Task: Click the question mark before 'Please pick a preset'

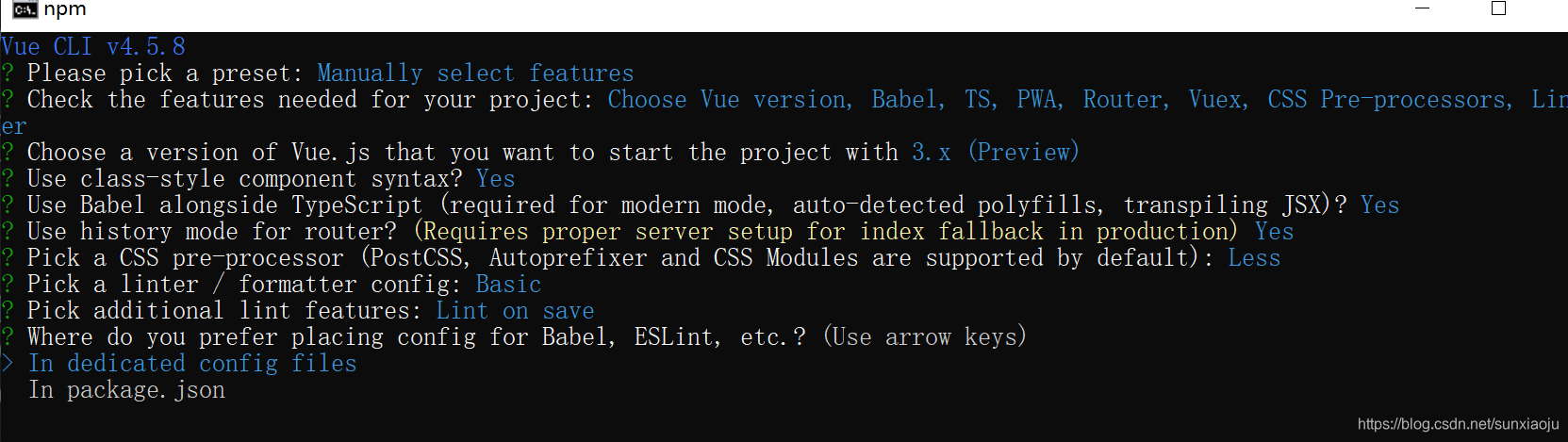Action: (x=8, y=74)
